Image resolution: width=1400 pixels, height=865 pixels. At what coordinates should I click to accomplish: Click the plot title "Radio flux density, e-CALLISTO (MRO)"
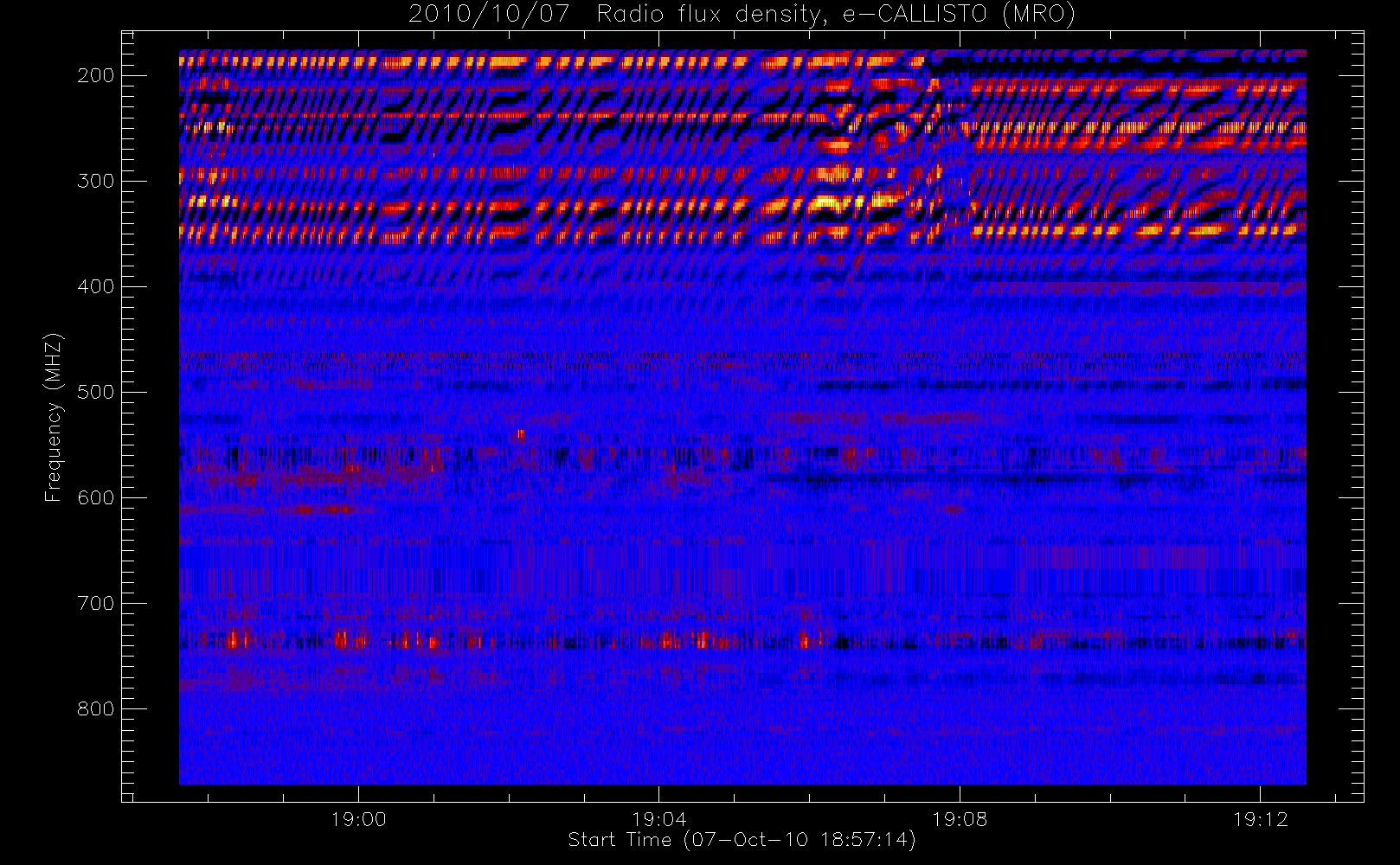tap(837, 14)
